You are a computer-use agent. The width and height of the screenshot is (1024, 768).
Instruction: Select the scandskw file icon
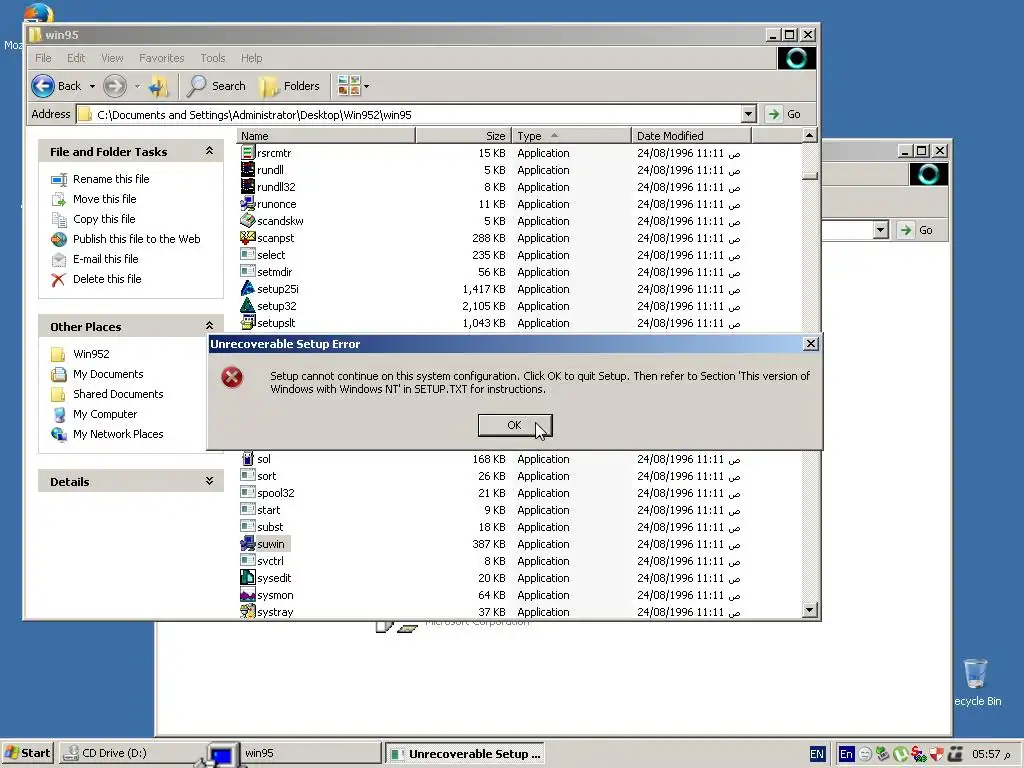248,221
